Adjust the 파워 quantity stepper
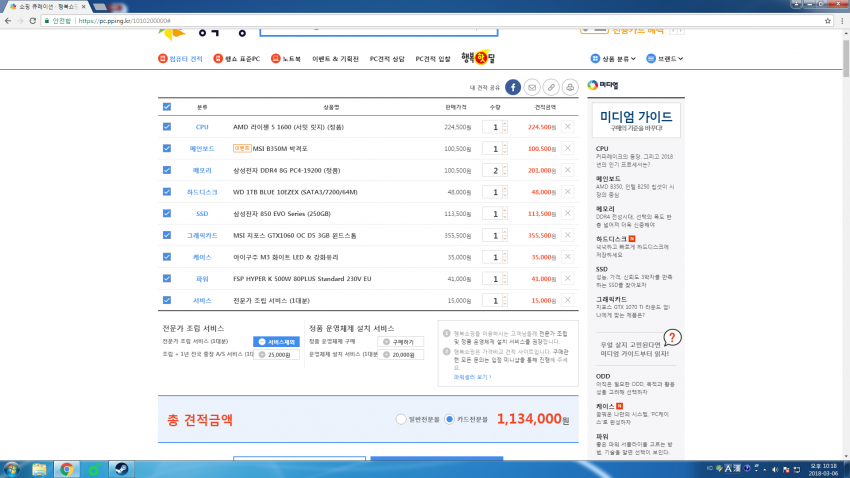 click(505, 279)
